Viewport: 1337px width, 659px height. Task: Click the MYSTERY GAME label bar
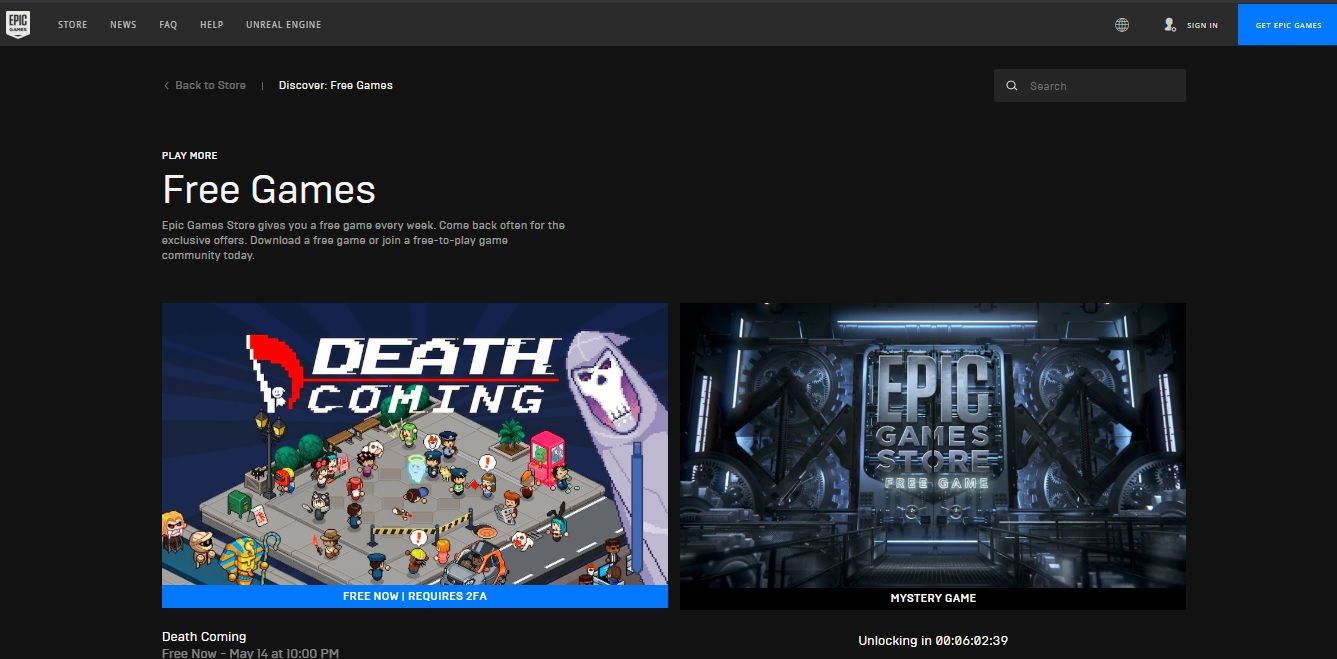point(933,598)
